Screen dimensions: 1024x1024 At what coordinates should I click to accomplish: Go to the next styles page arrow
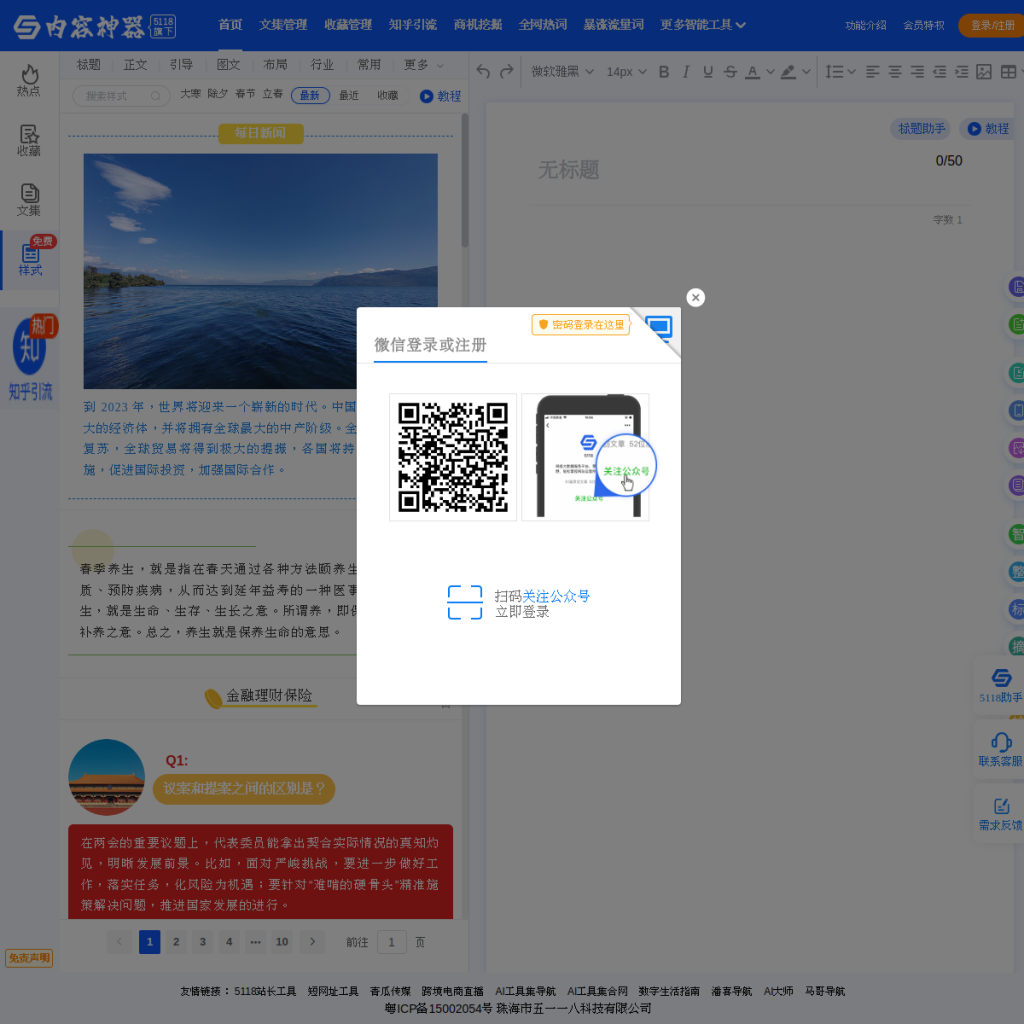tap(312, 942)
